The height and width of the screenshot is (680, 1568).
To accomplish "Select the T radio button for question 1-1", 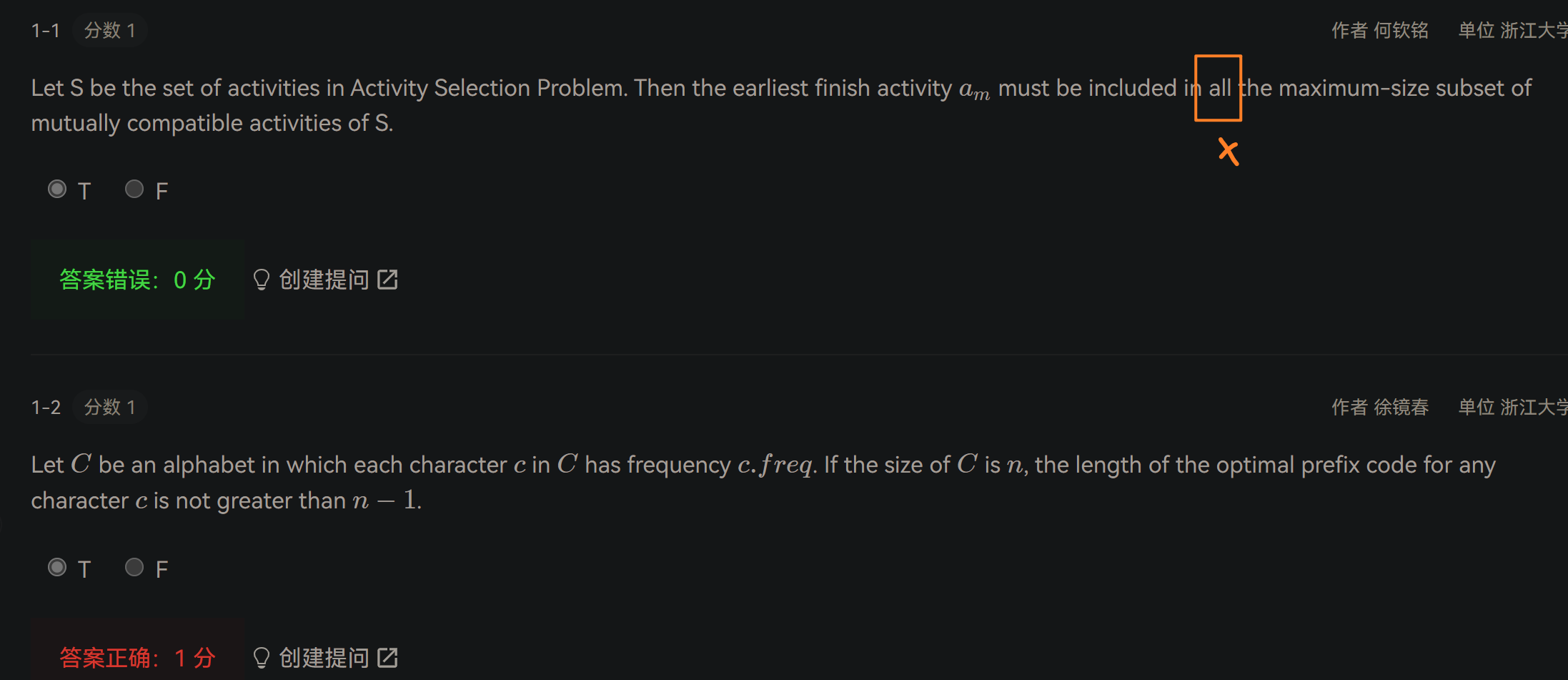I will click(x=57, y=189).
